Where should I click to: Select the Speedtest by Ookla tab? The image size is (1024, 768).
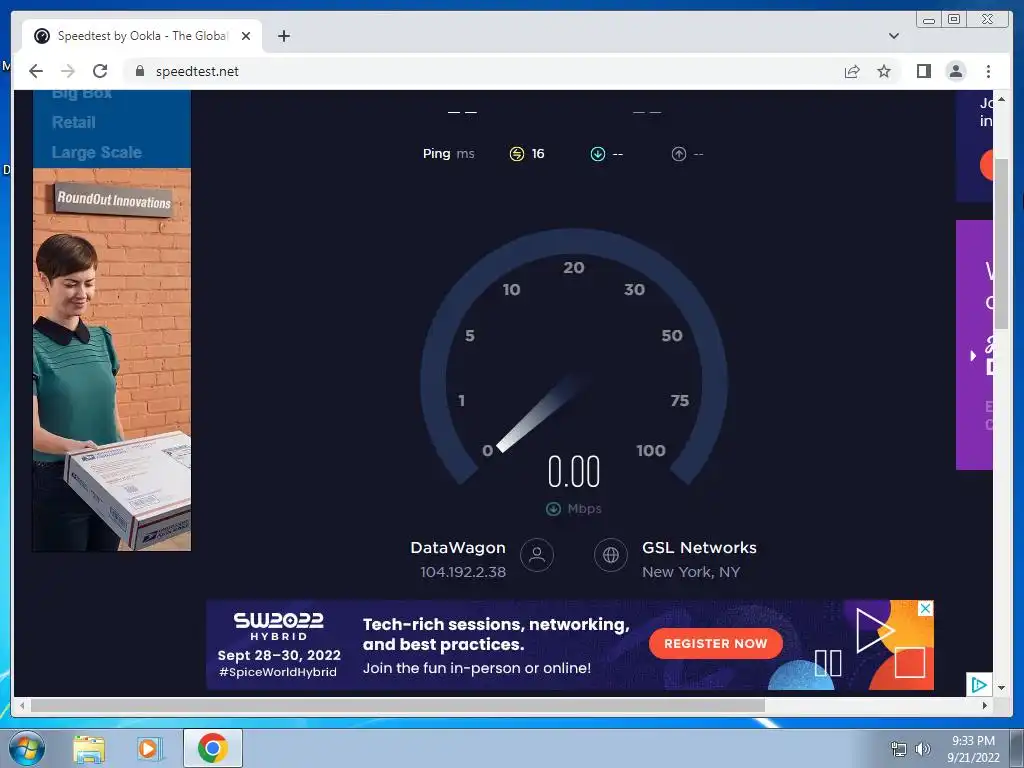(142, 36)
